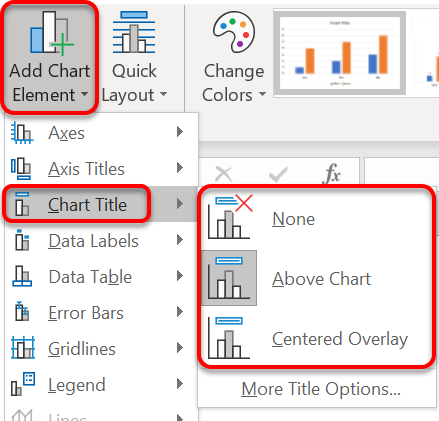The width and height of the screenshot is (439, 421).
Task: Expand the Axes submenu arrow
Action: 180,132
